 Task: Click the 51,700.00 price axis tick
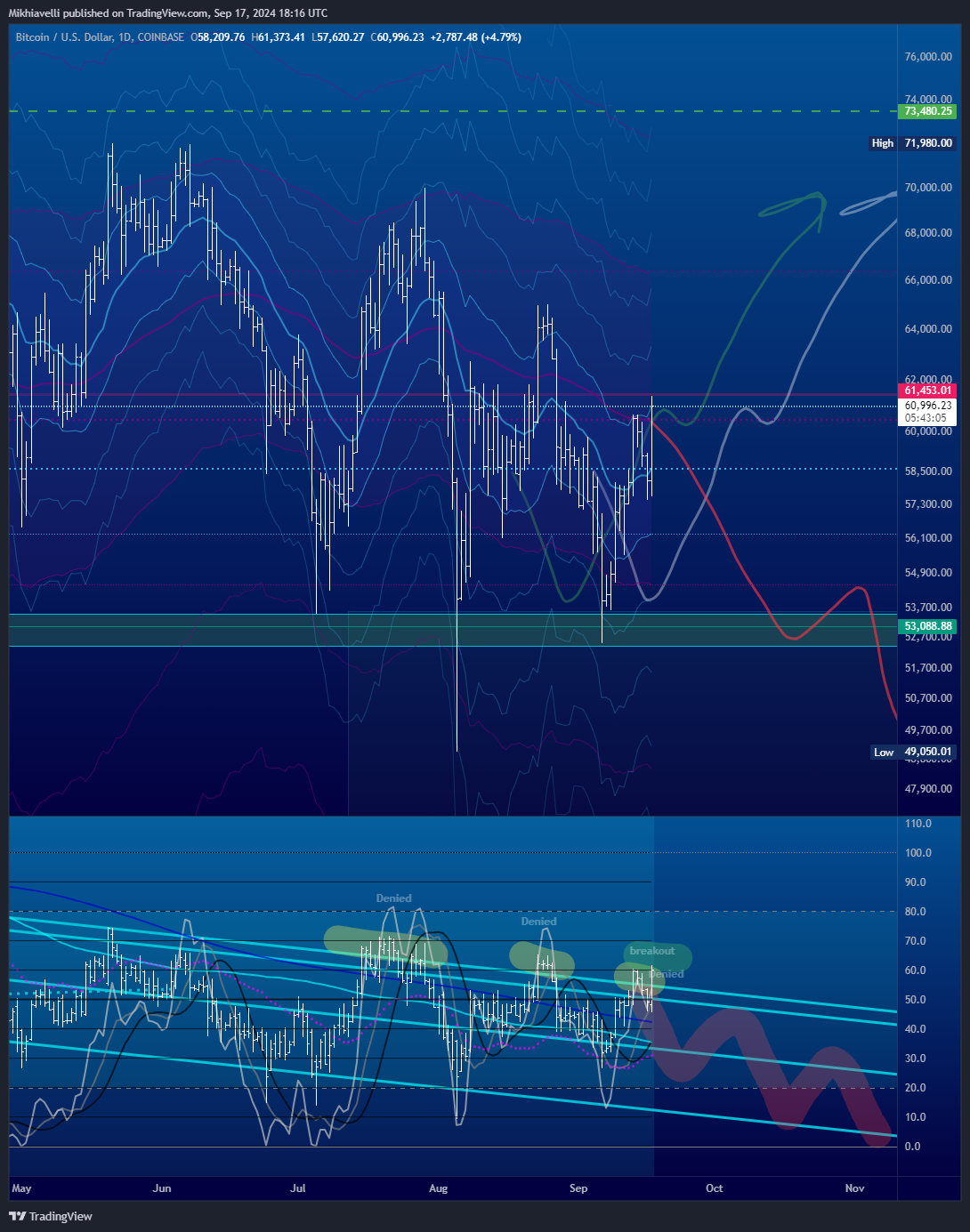click(928, 668)
